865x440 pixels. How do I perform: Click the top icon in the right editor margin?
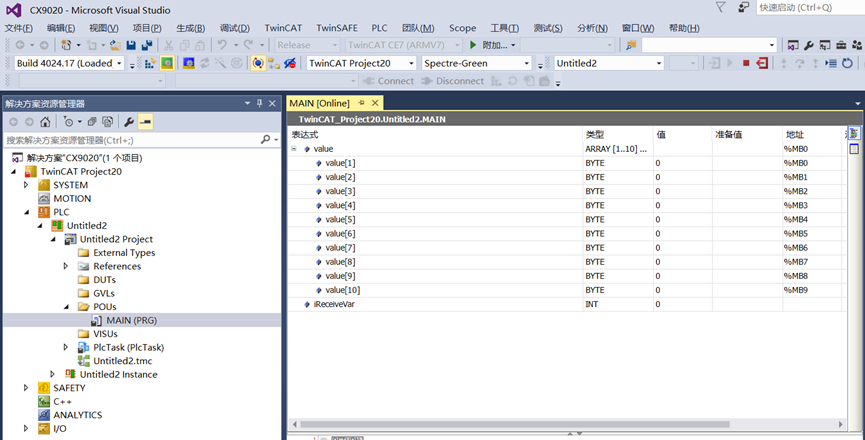(x=854, y=133)
